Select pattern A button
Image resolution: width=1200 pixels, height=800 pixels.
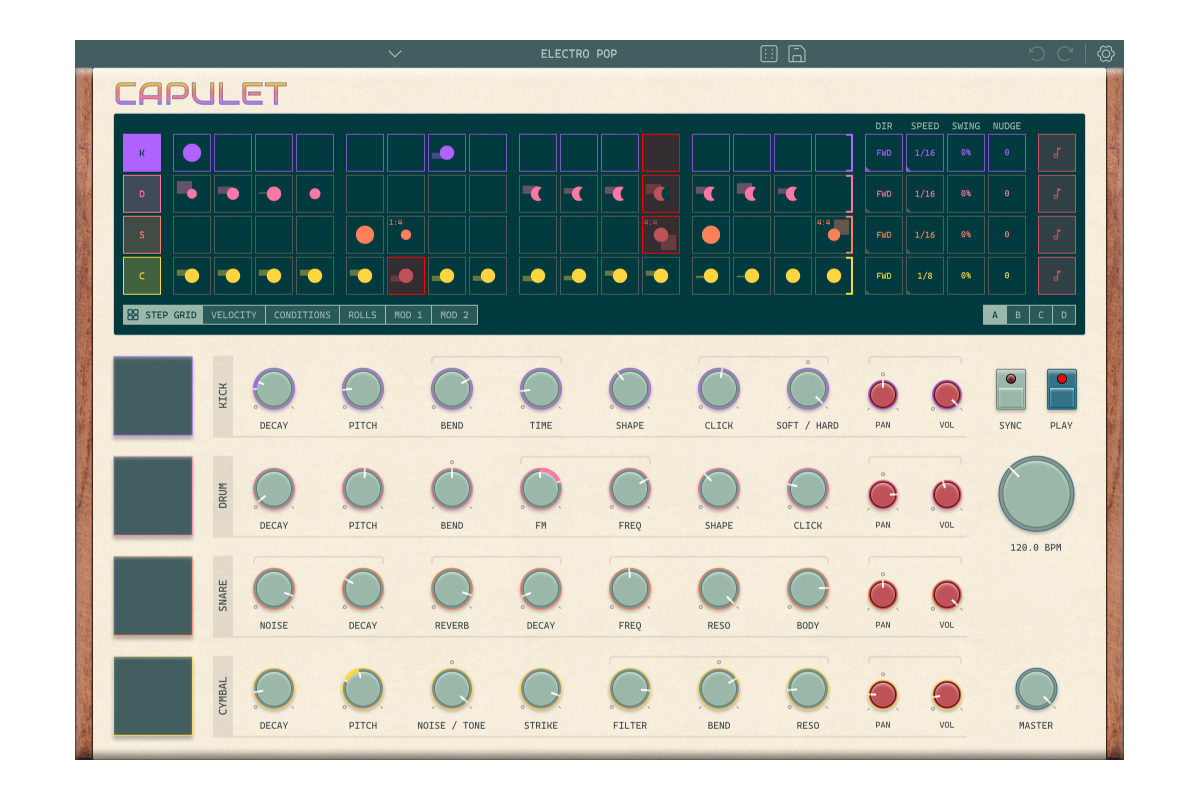tap(995, 315)
